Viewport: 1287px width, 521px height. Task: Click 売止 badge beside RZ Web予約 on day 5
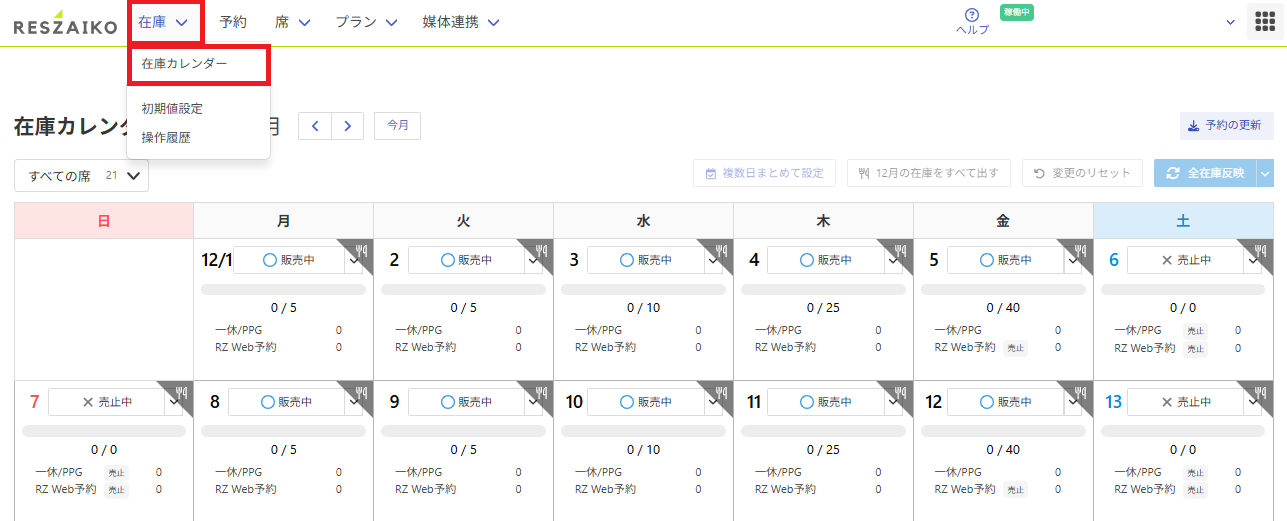1016,348
